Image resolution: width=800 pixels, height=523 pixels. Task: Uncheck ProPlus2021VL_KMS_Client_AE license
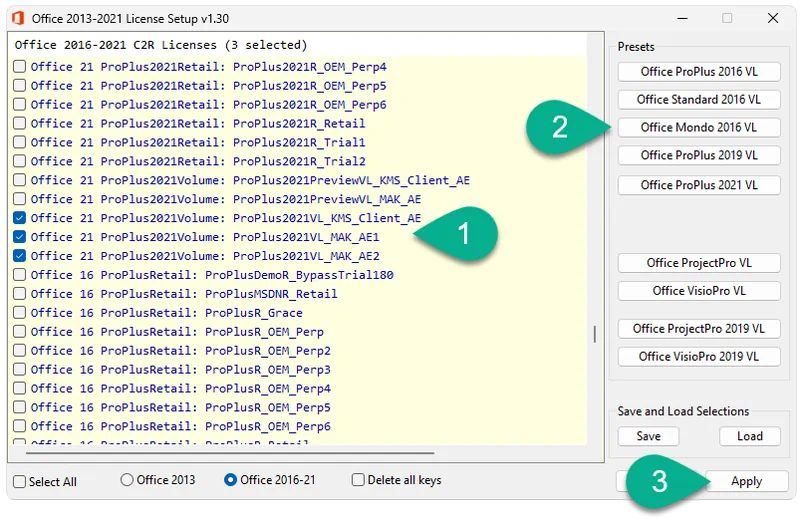coord(20,218)
